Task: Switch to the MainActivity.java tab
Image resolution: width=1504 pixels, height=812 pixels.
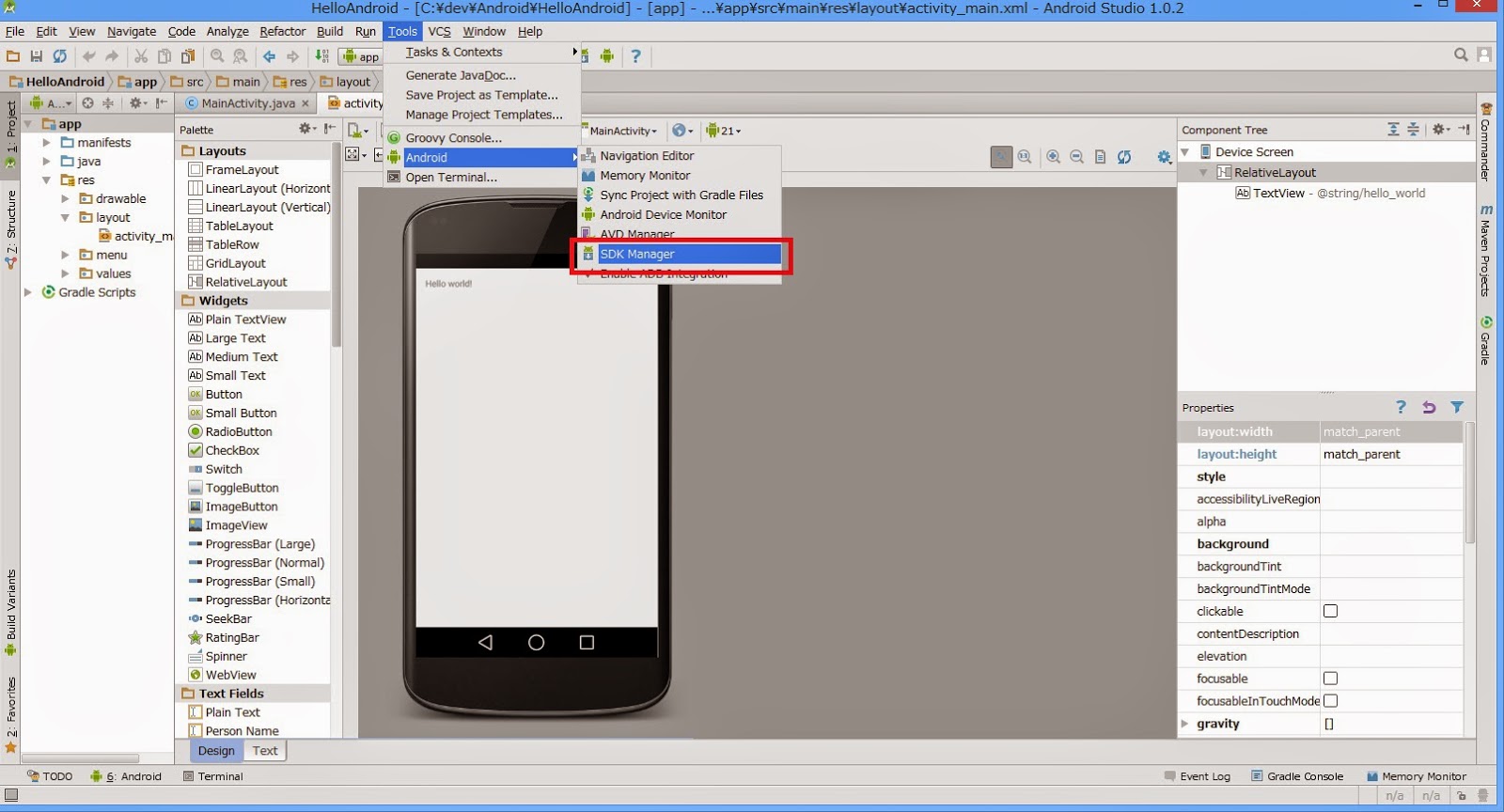Action: (x=248, y=103)
